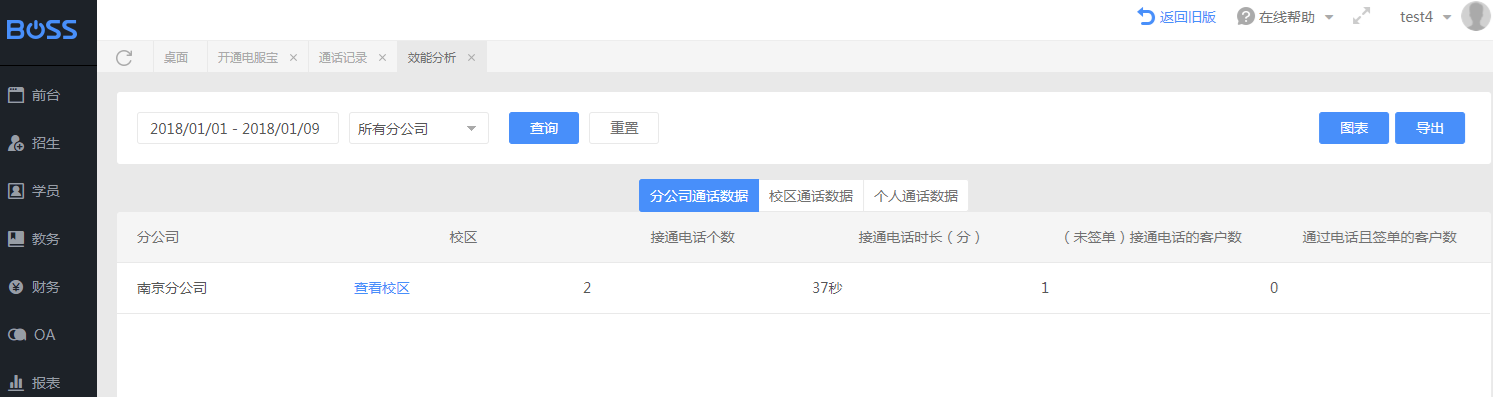Click the 校区 column header
The width and height of the screenshot is (1493, 397).
point(463,237)
